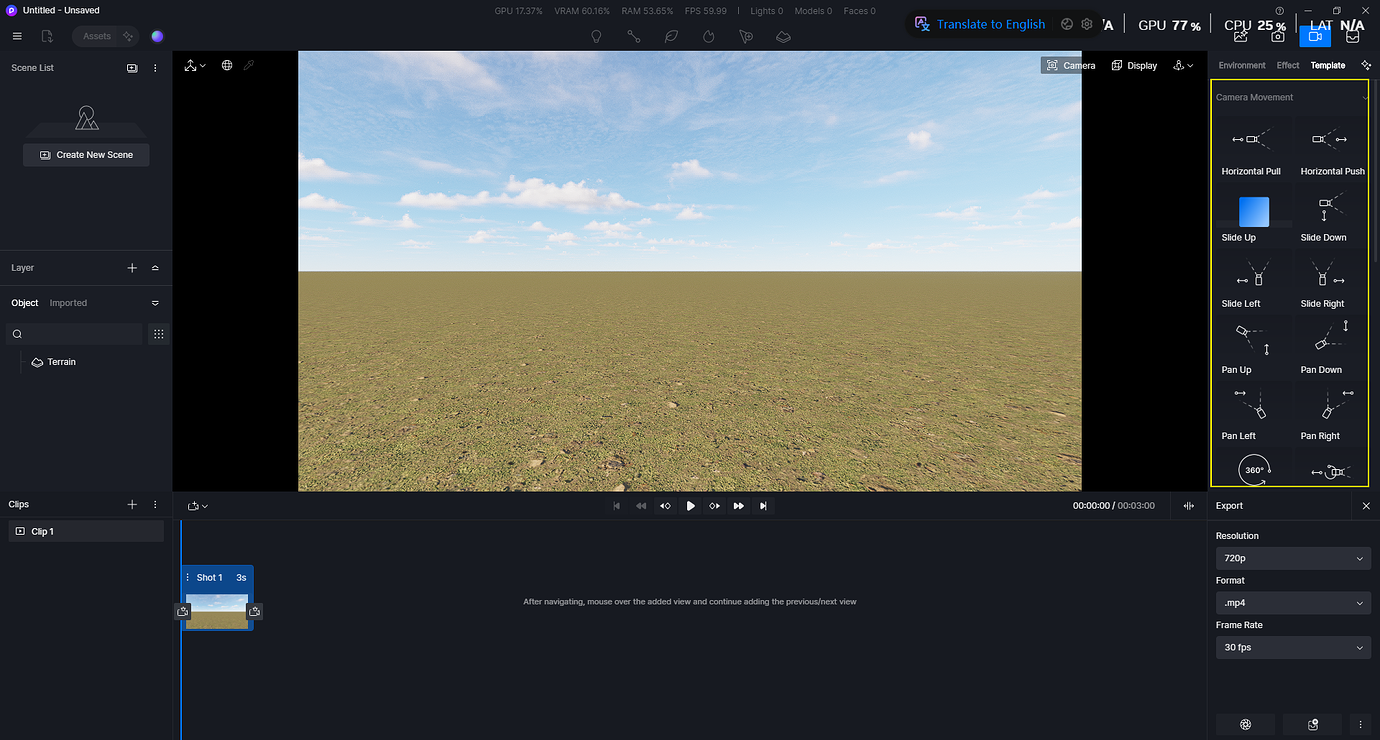
Task: Select the lights icon in the top toolbar
Action: pyautogui.click(x=596, y=36)
